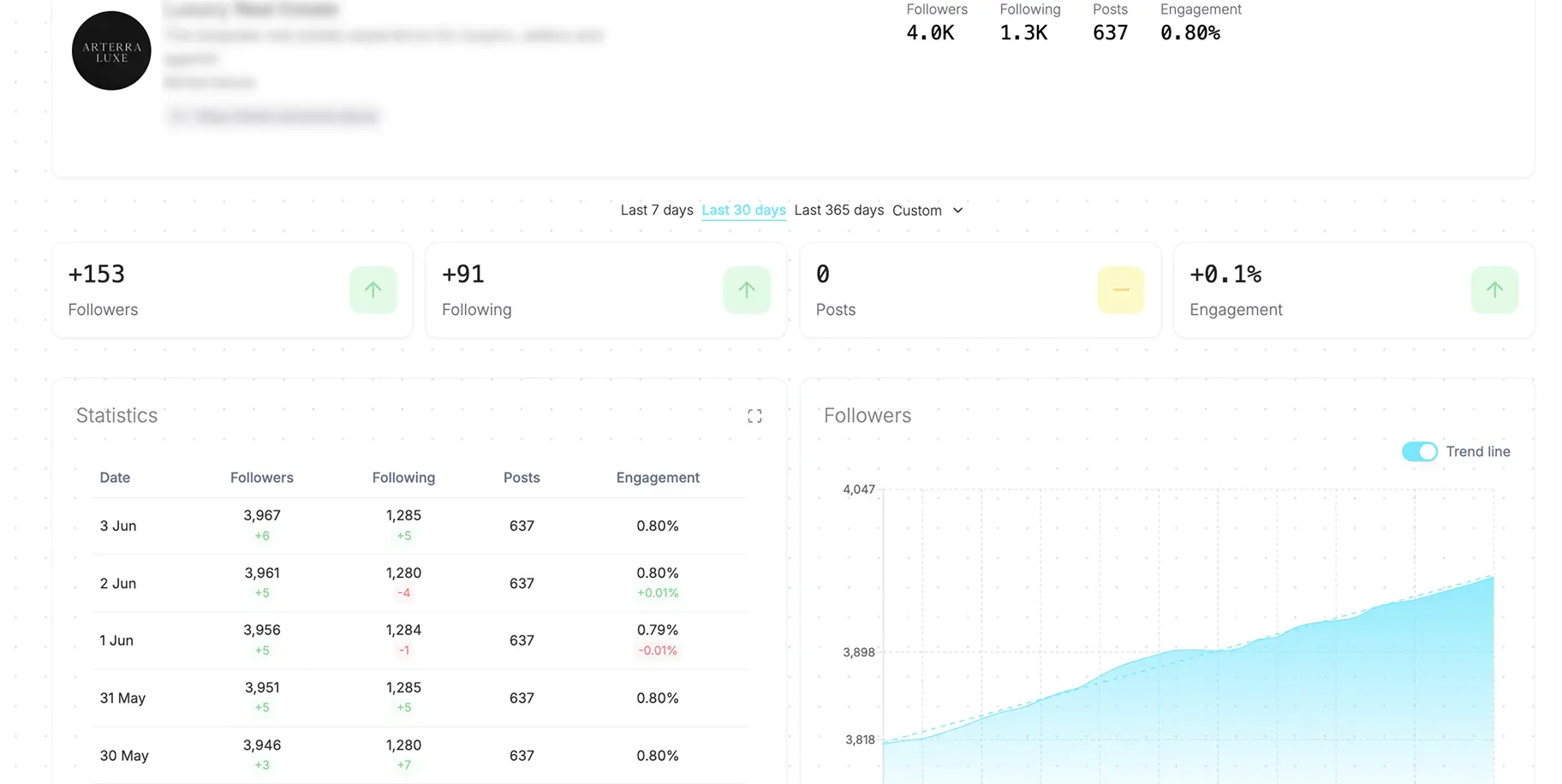Click the green up arrow on Following card

pos(747,289)
